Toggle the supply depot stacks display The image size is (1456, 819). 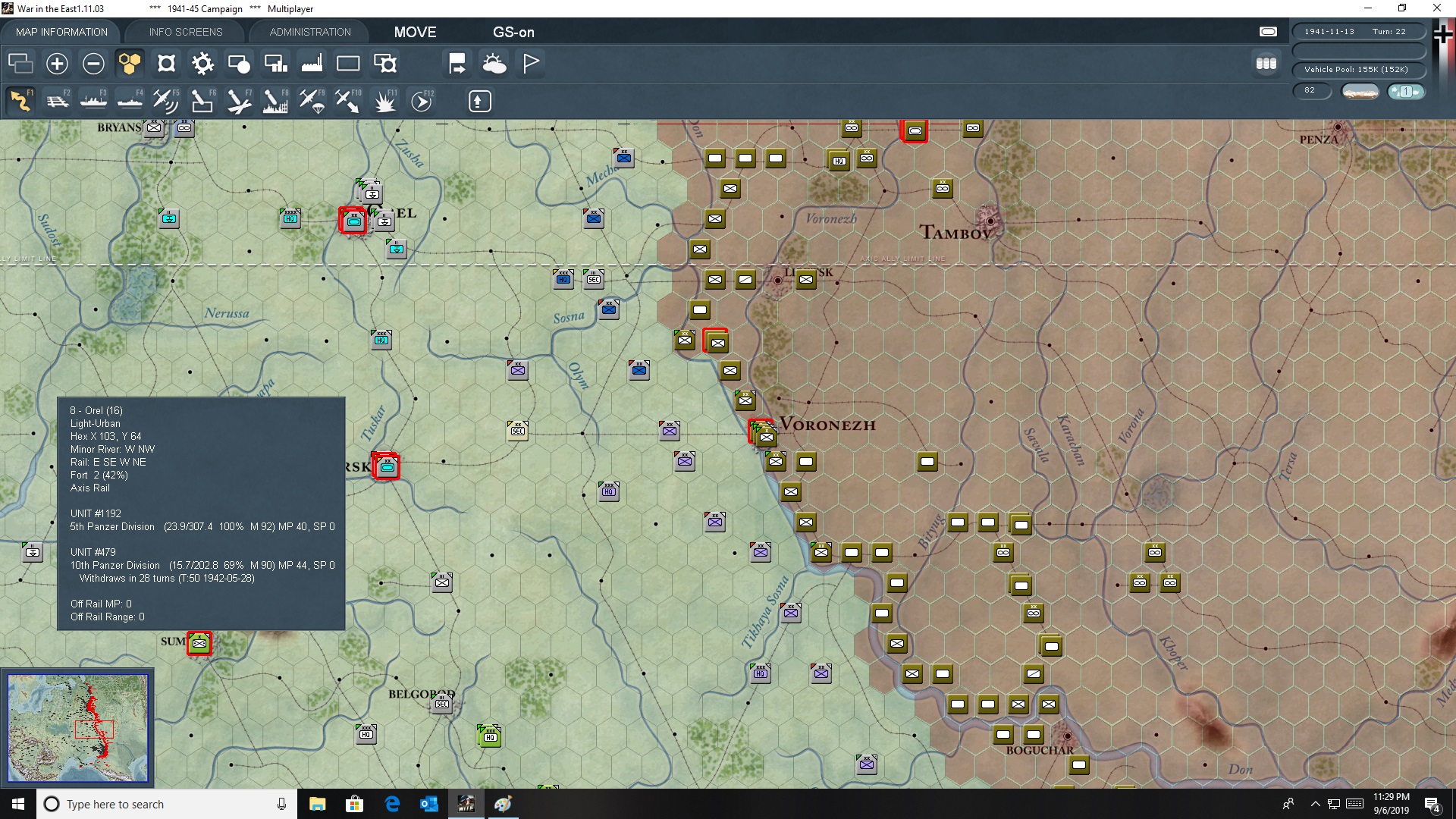[239, 64]
